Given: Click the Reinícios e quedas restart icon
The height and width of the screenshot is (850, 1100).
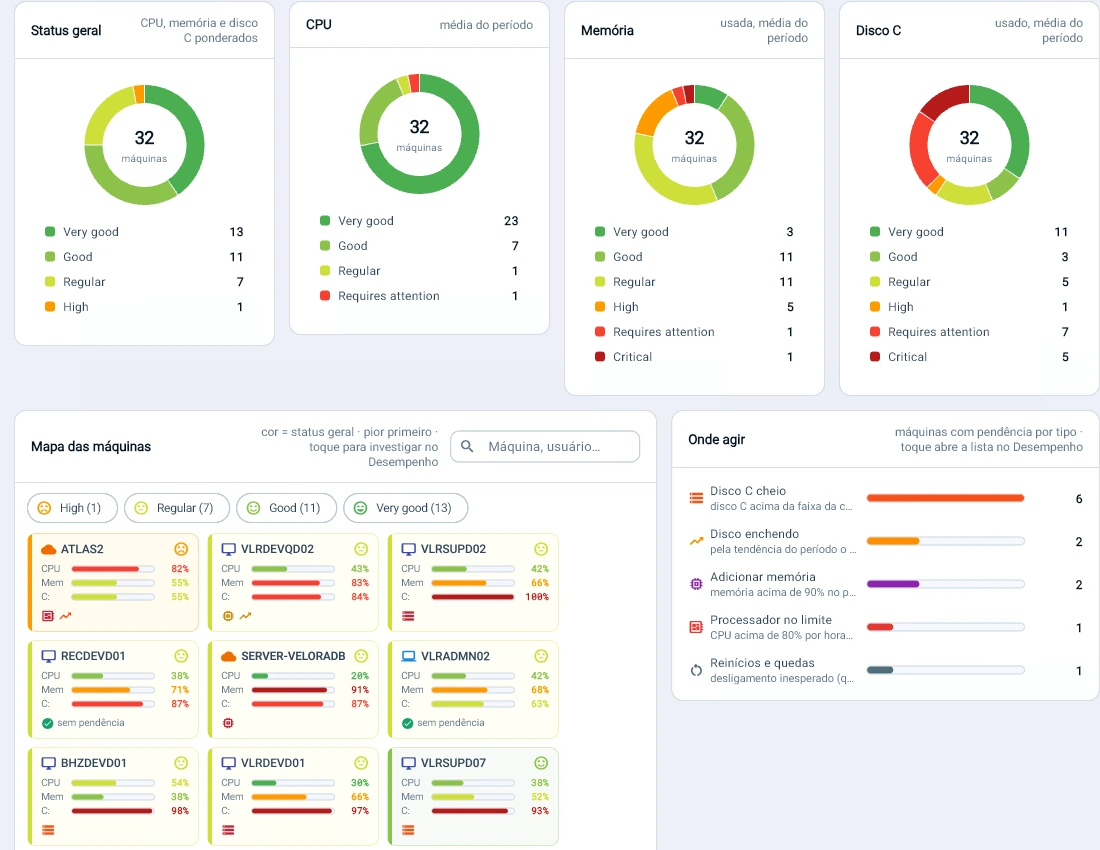Looking at the screenshot, I should coord(696,670).
